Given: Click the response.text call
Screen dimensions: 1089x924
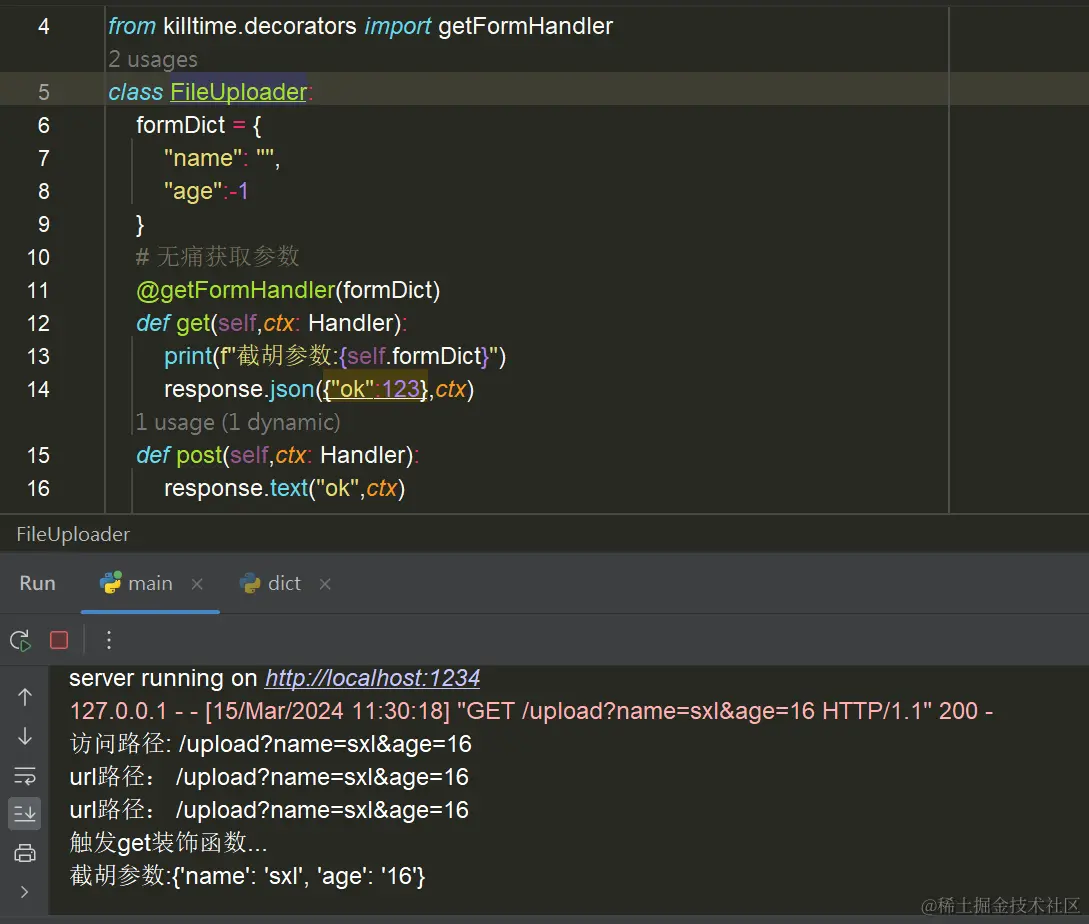Looking at the screenshot, I should (236, 489).
